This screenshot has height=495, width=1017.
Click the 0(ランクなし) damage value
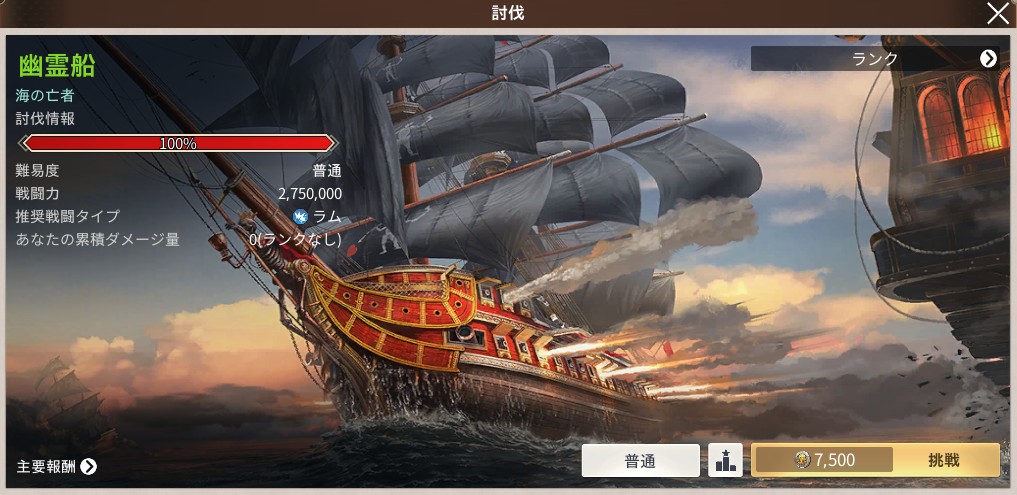(295, 239)
